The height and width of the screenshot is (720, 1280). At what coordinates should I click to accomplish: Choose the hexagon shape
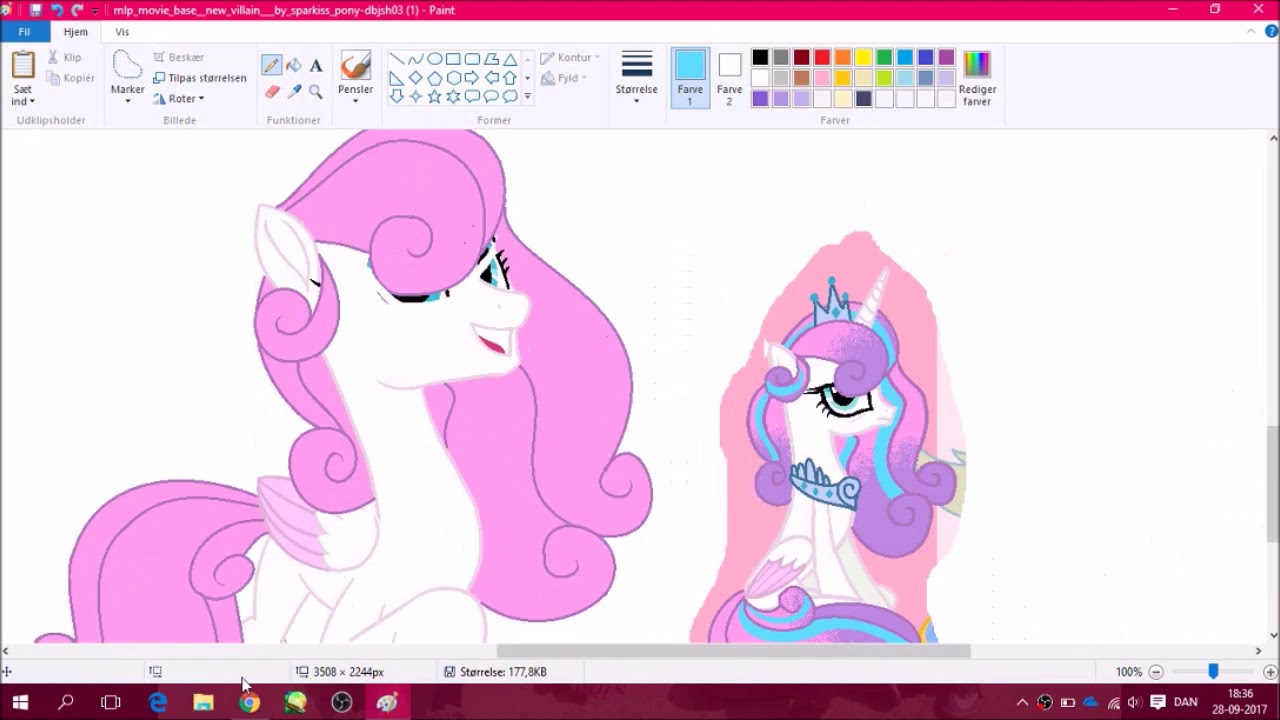pyautogui.click(x=453, y=78)
